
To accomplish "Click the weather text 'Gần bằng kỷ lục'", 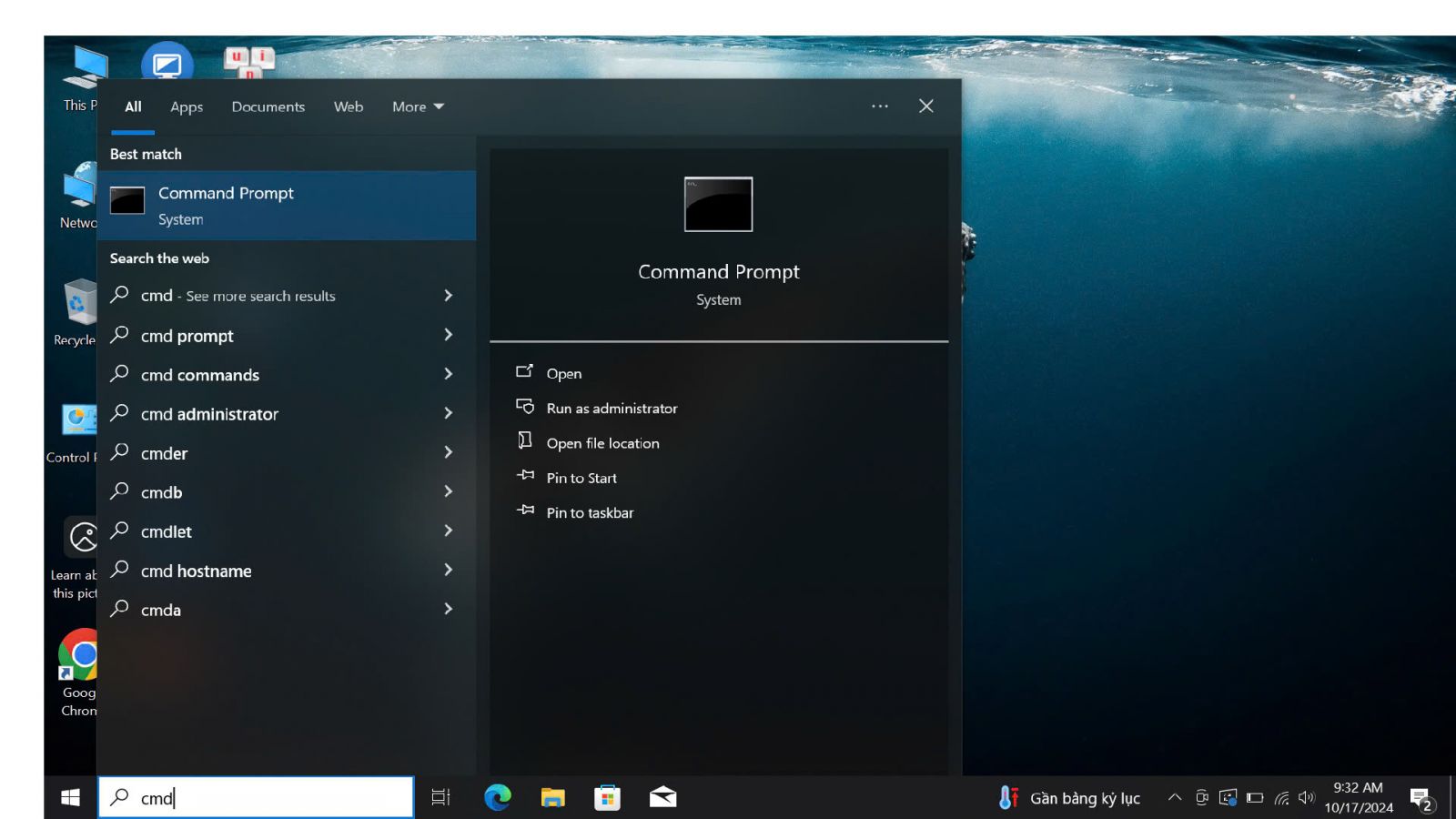I will [x=1085, y=799].
